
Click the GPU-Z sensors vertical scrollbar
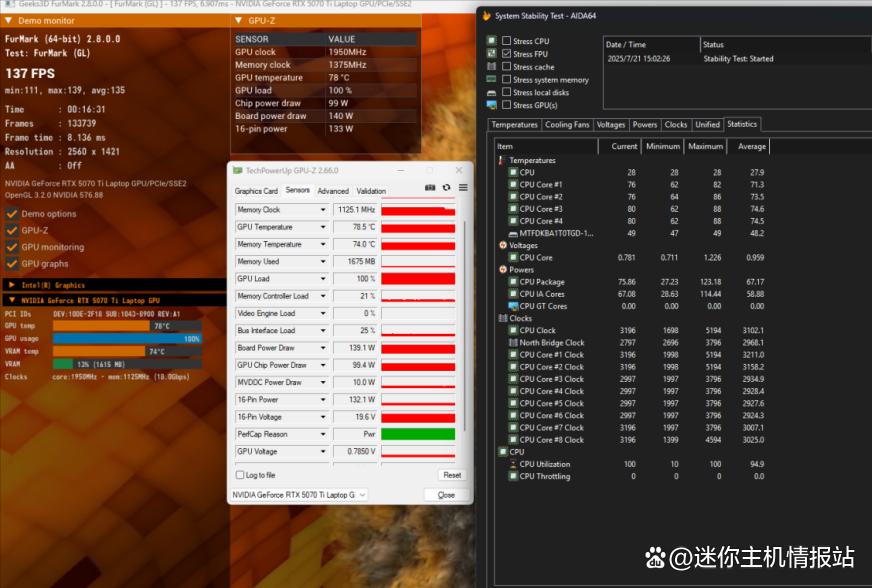464,328
